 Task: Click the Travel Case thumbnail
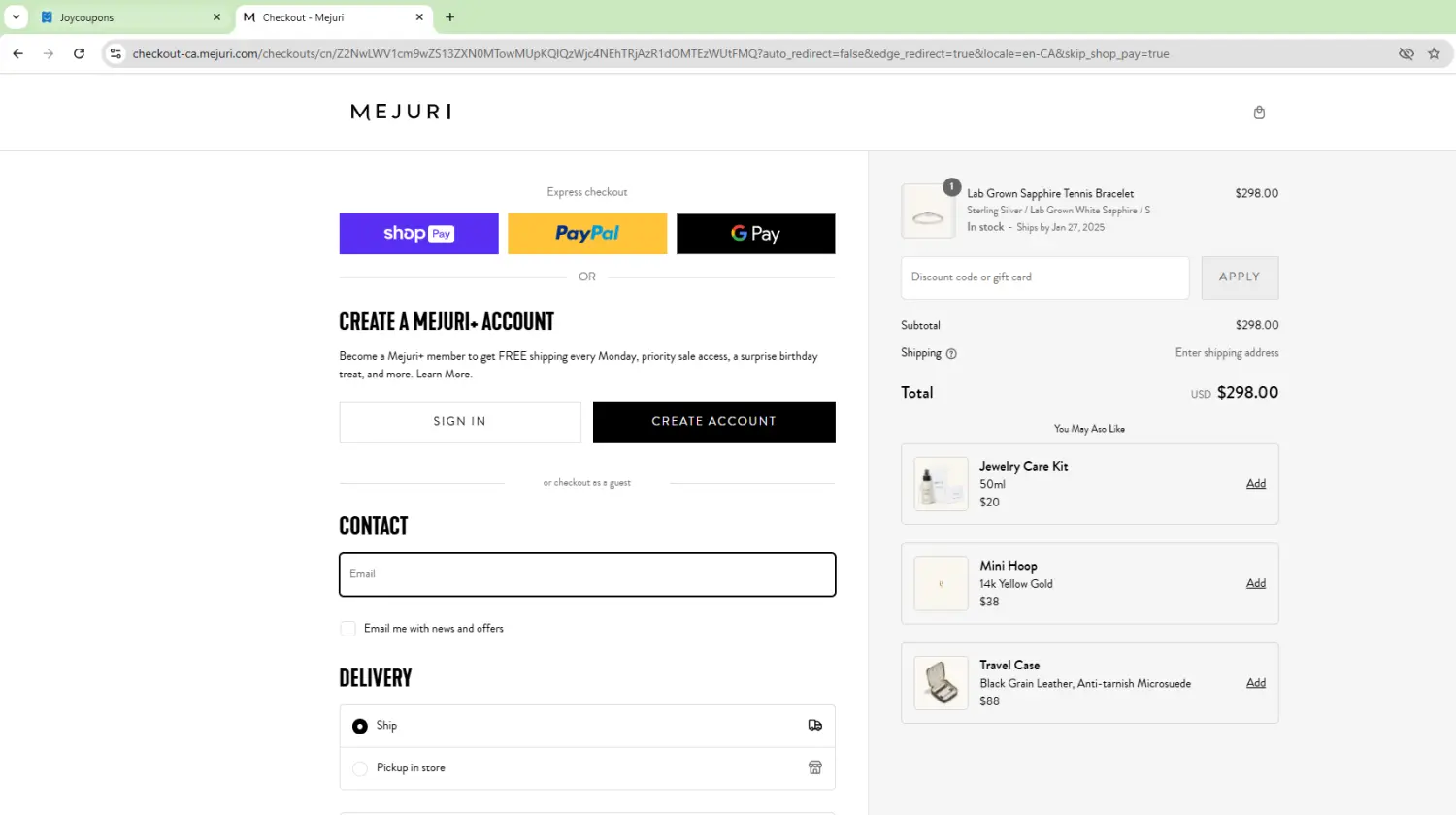pos(941,683)
